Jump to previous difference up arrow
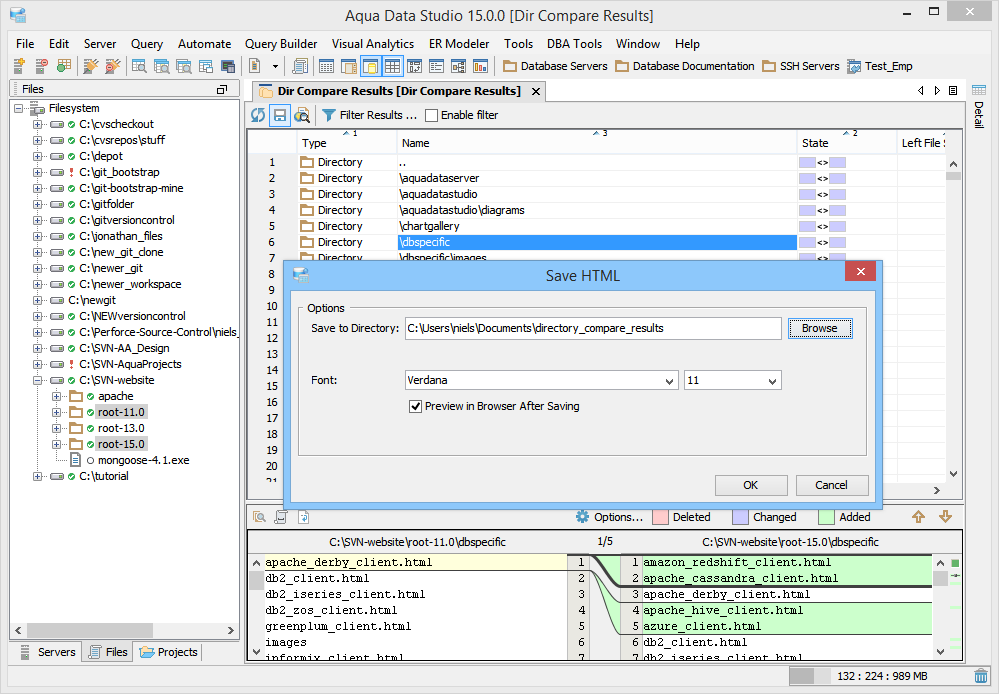 [918, 517]
